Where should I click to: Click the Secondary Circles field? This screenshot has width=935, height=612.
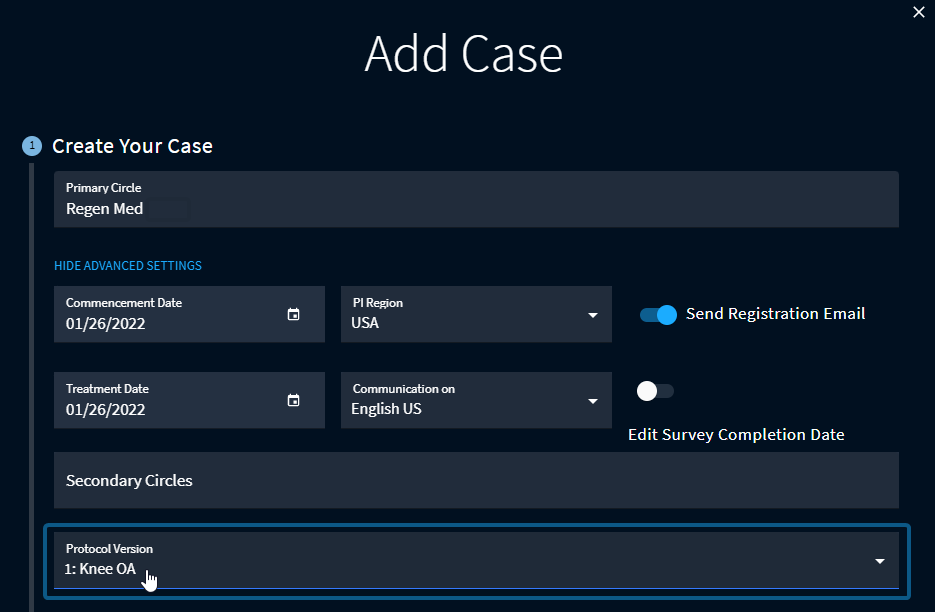pyautogui.click(x=476, y=480)
